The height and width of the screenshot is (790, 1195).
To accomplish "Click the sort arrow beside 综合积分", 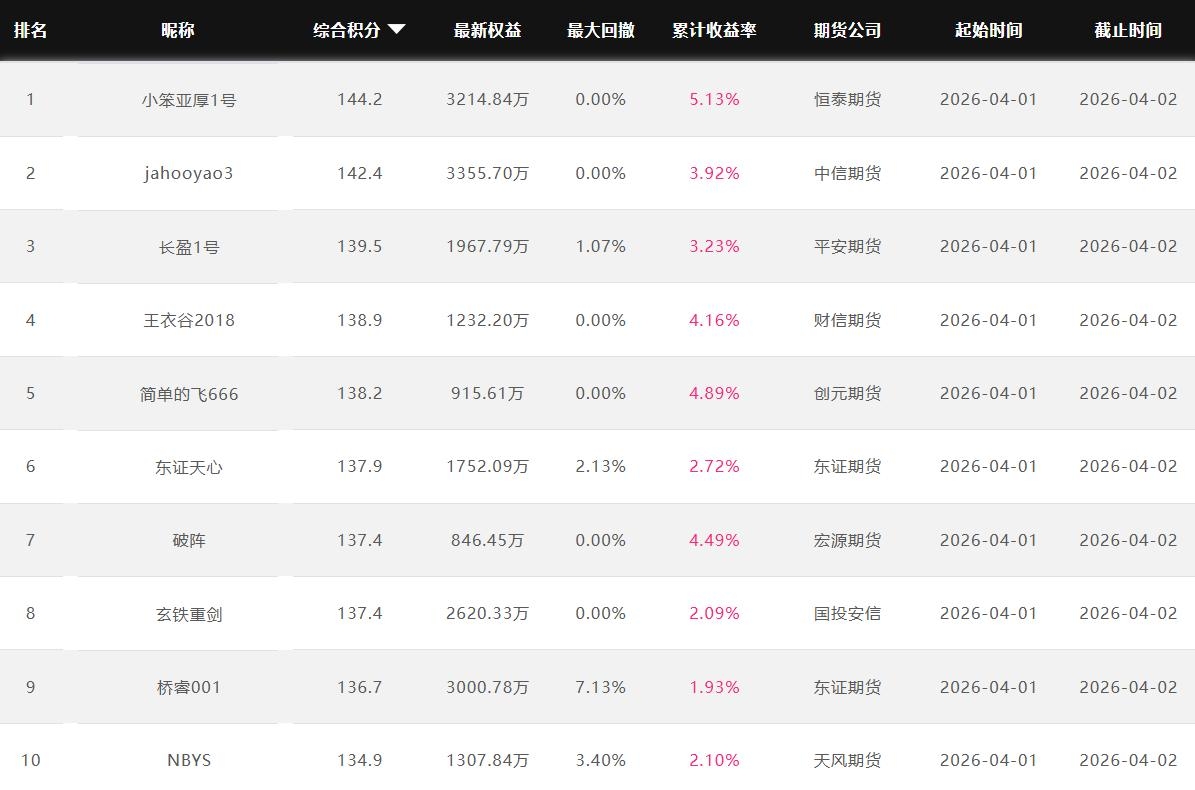I will tap(396, 30).
